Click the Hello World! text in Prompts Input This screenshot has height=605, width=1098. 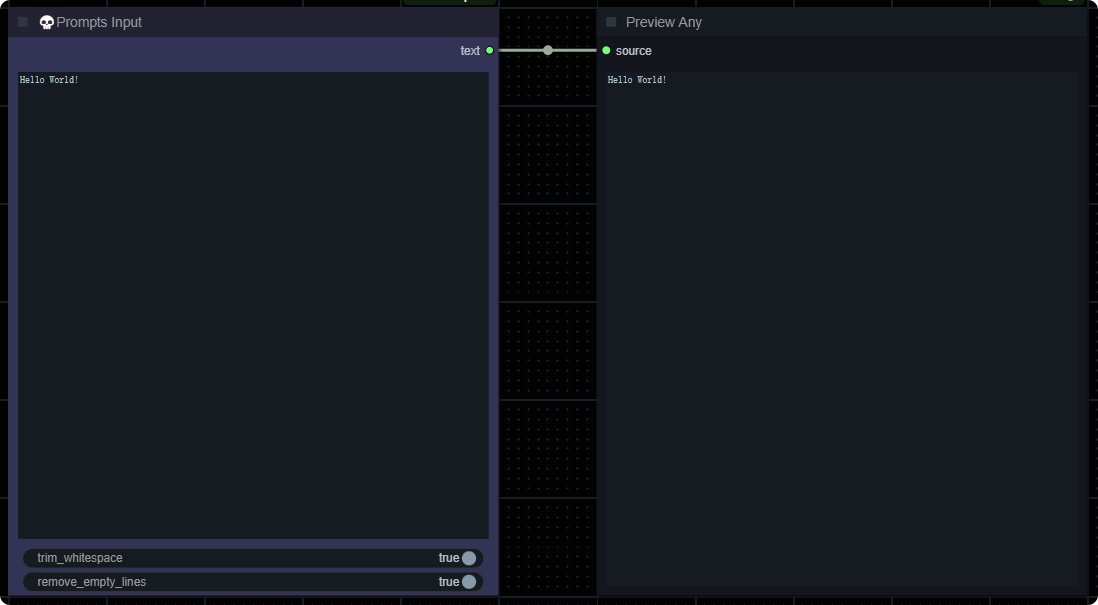pos(49,80)
